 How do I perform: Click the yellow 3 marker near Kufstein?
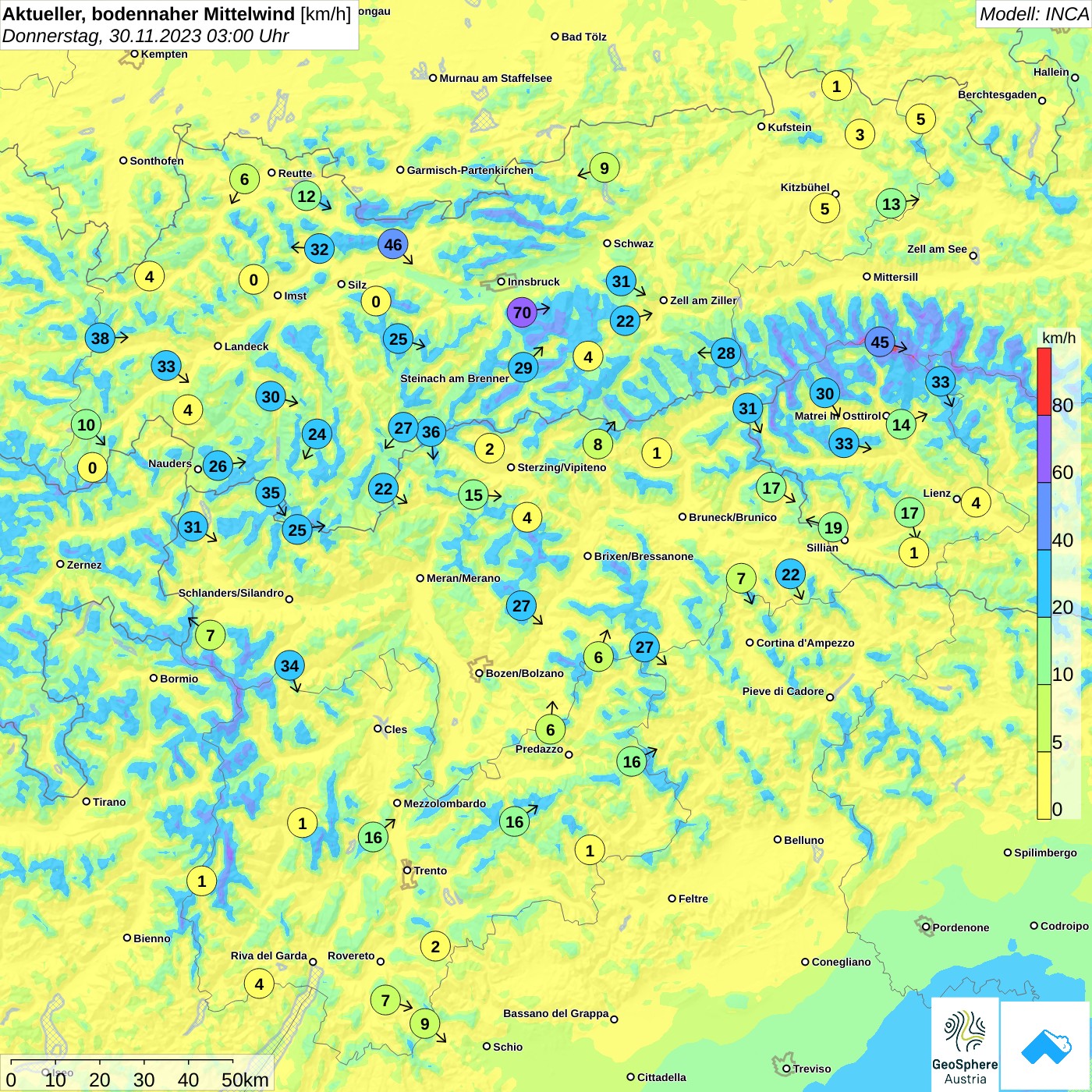pos(860,135)
